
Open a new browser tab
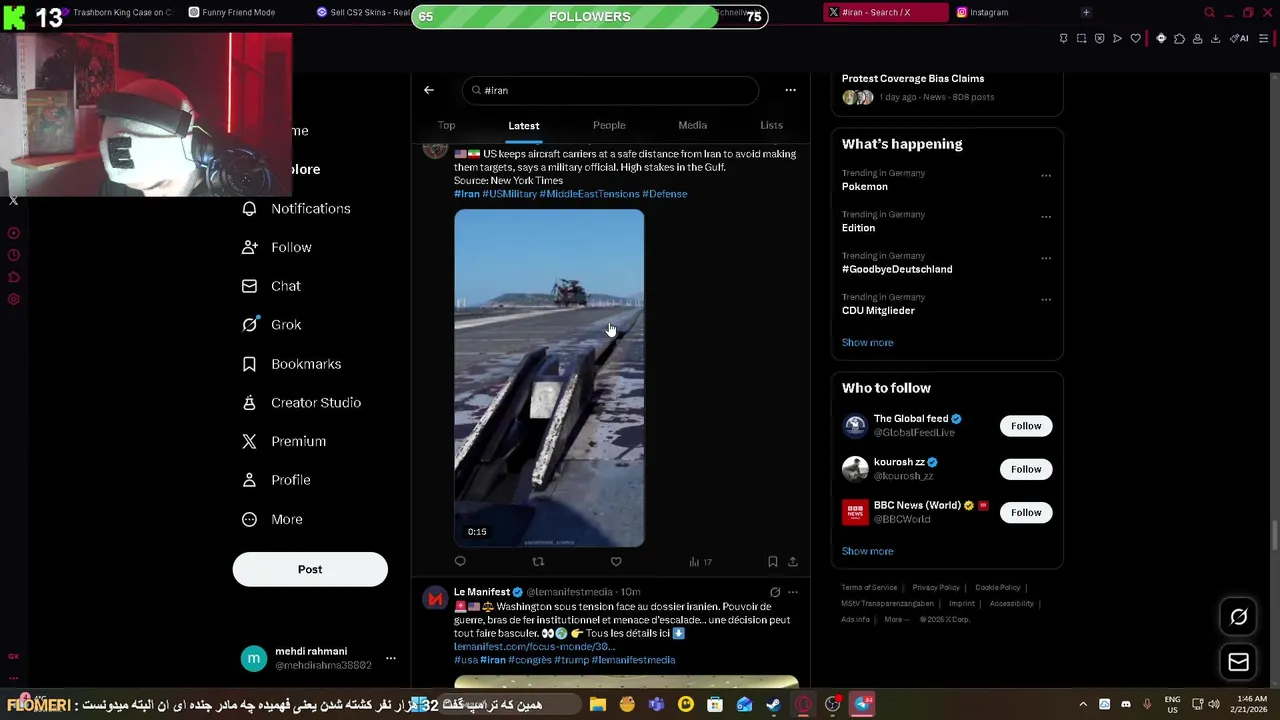click(x=1086, y=12)
